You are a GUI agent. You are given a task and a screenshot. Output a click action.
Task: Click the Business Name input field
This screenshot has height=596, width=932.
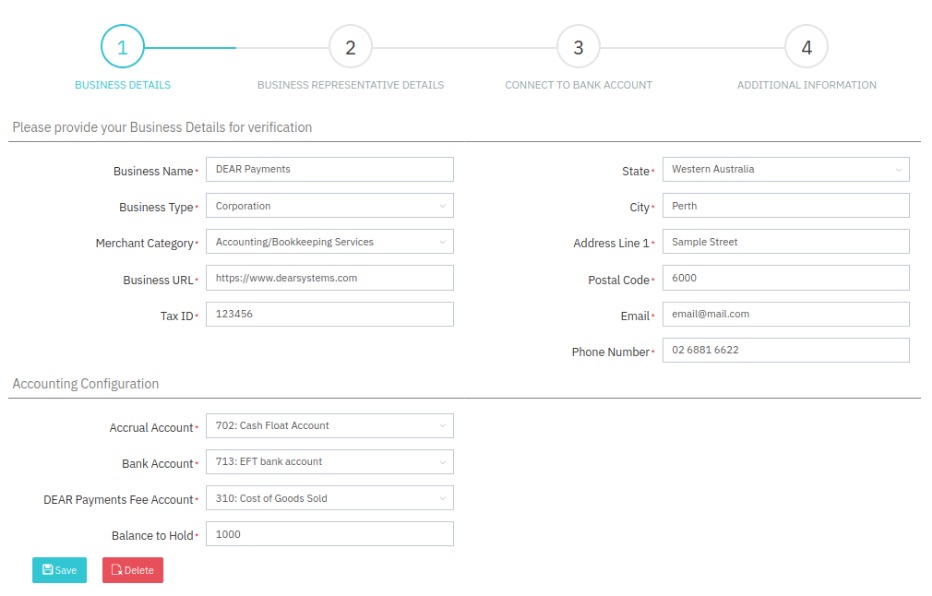tap(330, 169)
